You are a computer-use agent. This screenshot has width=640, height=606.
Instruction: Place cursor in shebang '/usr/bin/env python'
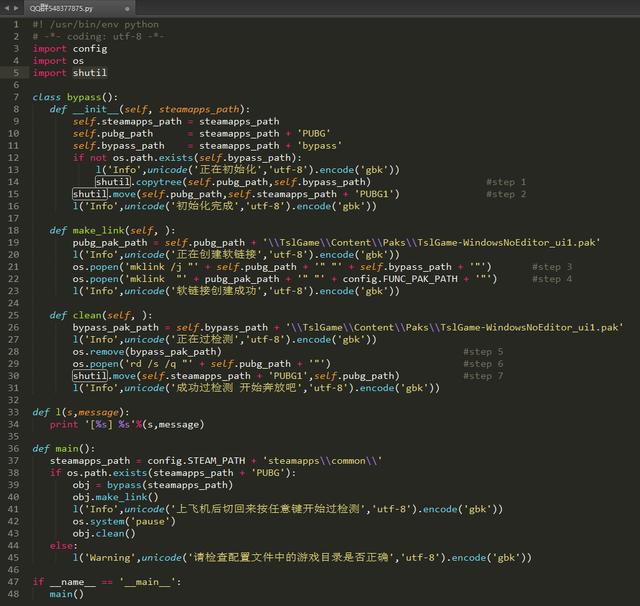coord(104,24)
